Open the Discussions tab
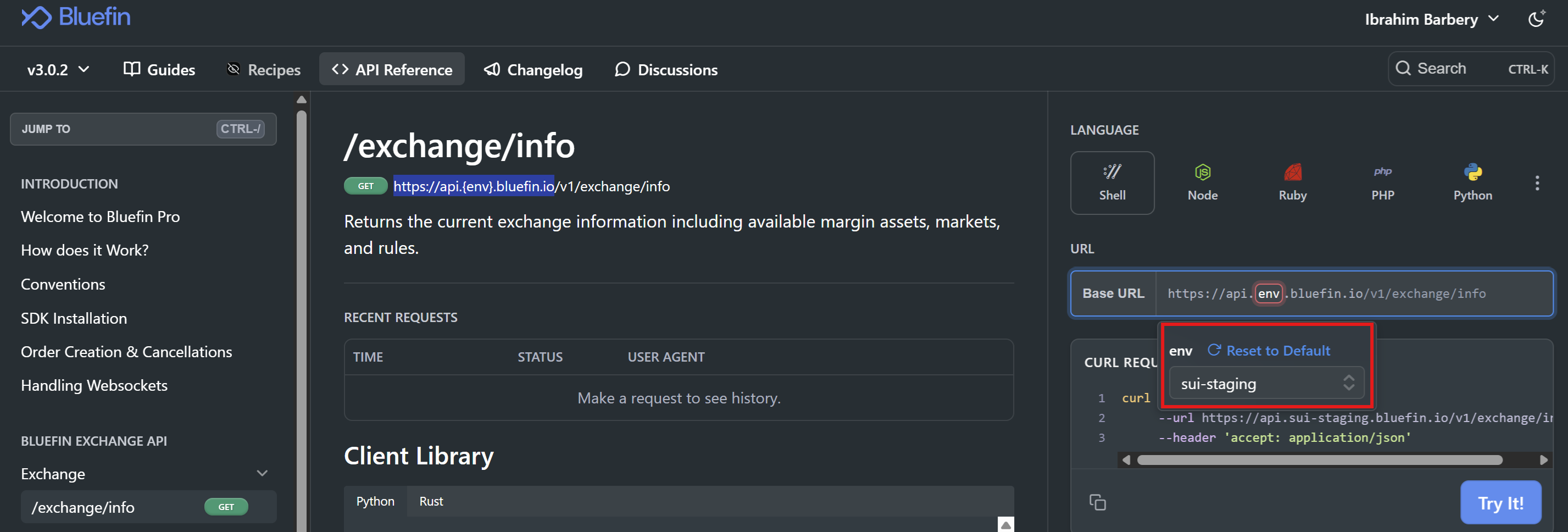This screenshot has height=532, width=1568. pyautogui.click(x=666, y=69)
